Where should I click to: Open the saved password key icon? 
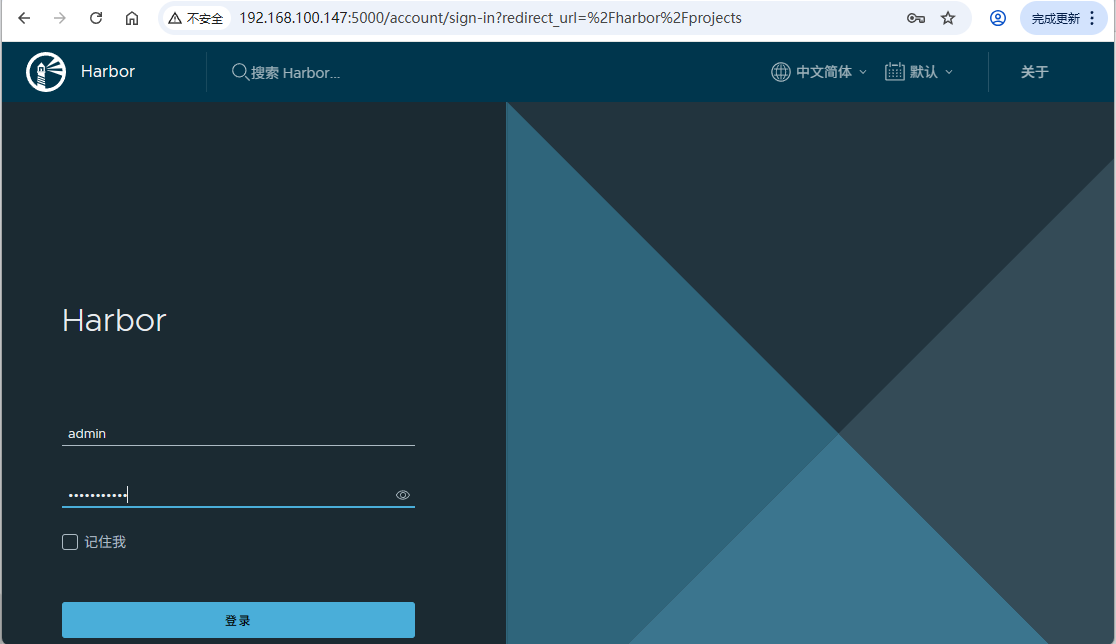pos(915,18)
